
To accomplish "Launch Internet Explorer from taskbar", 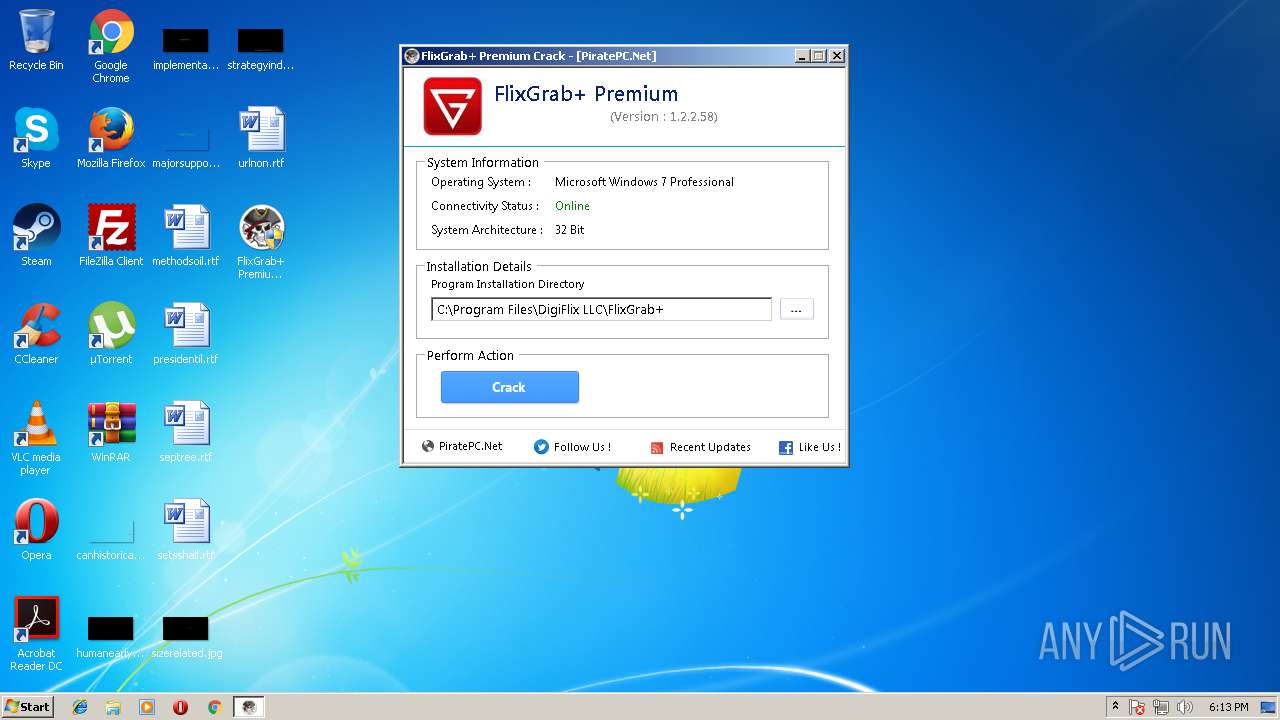I will pos(80,707).
